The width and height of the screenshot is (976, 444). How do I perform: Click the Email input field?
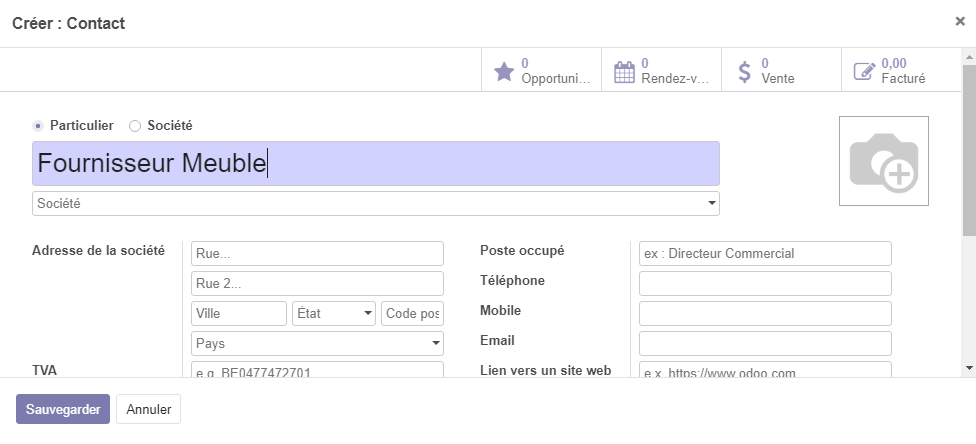(x=765, y=344)
